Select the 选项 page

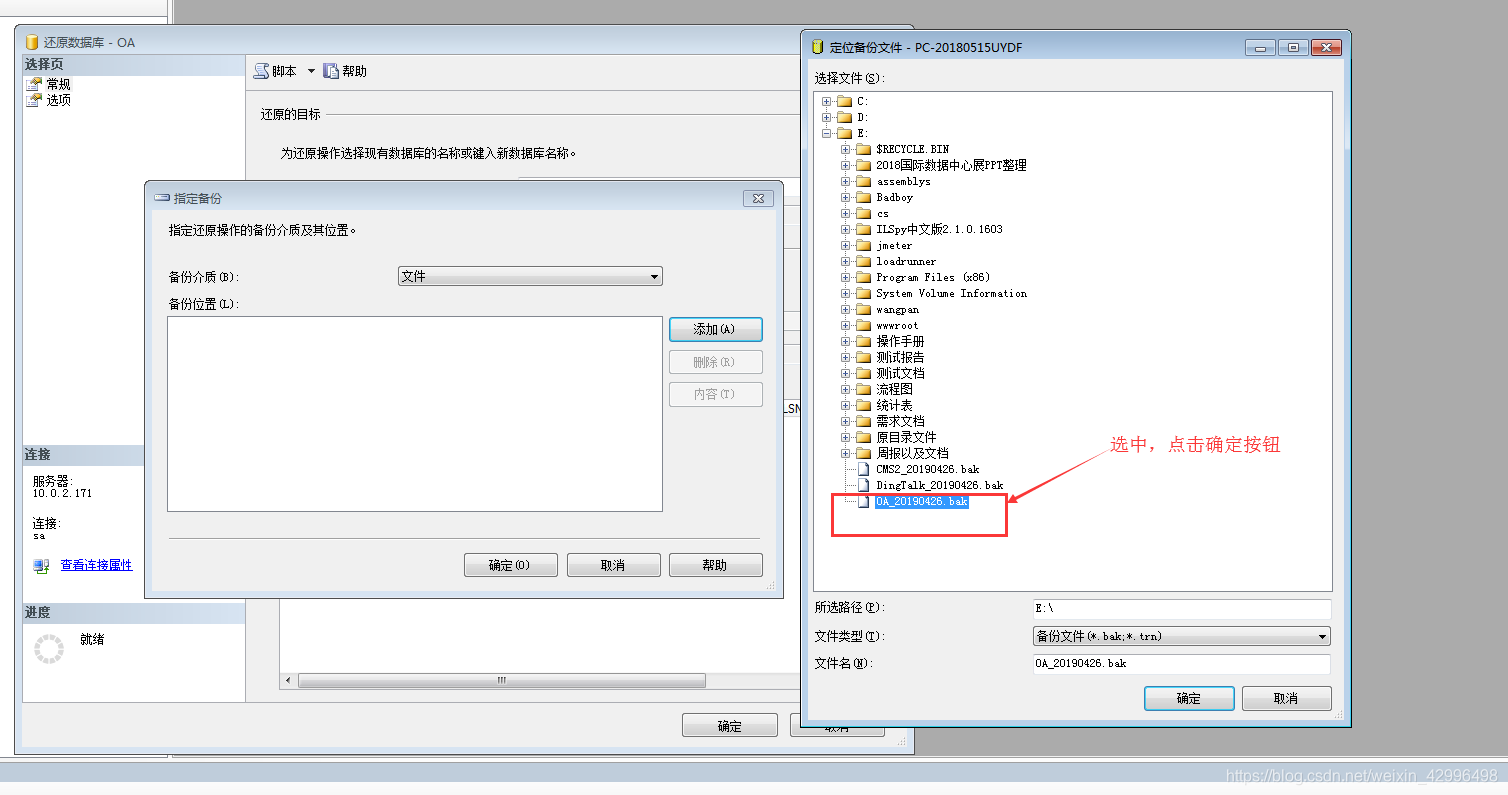coord(58,100)
